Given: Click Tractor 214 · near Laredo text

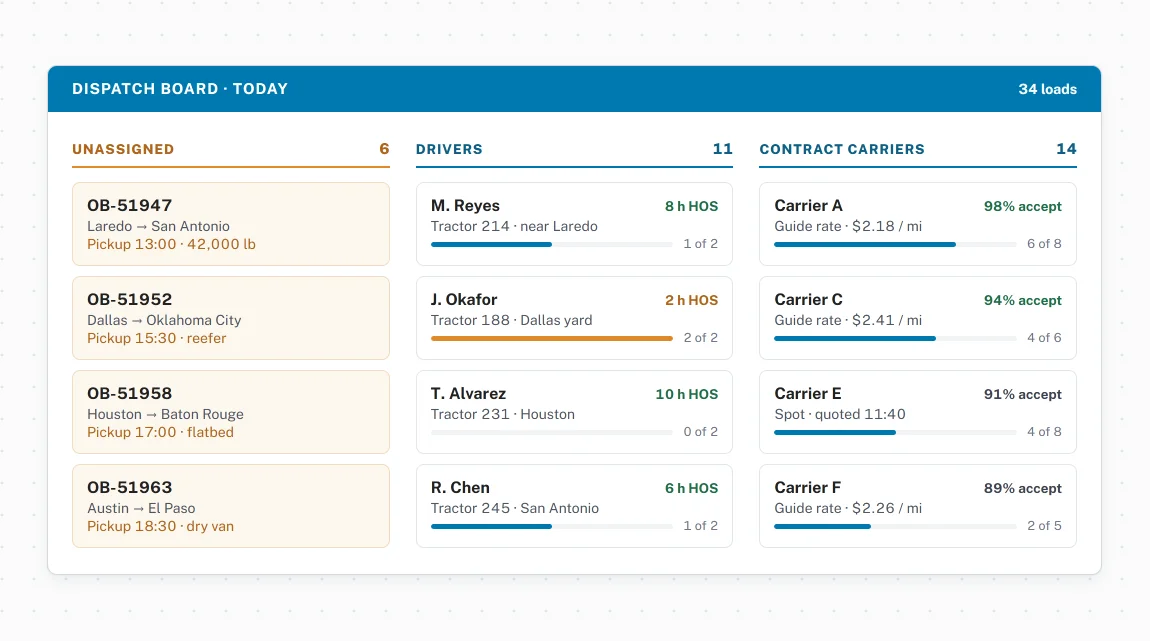Looking at the screenshot, I should (514, 226).
